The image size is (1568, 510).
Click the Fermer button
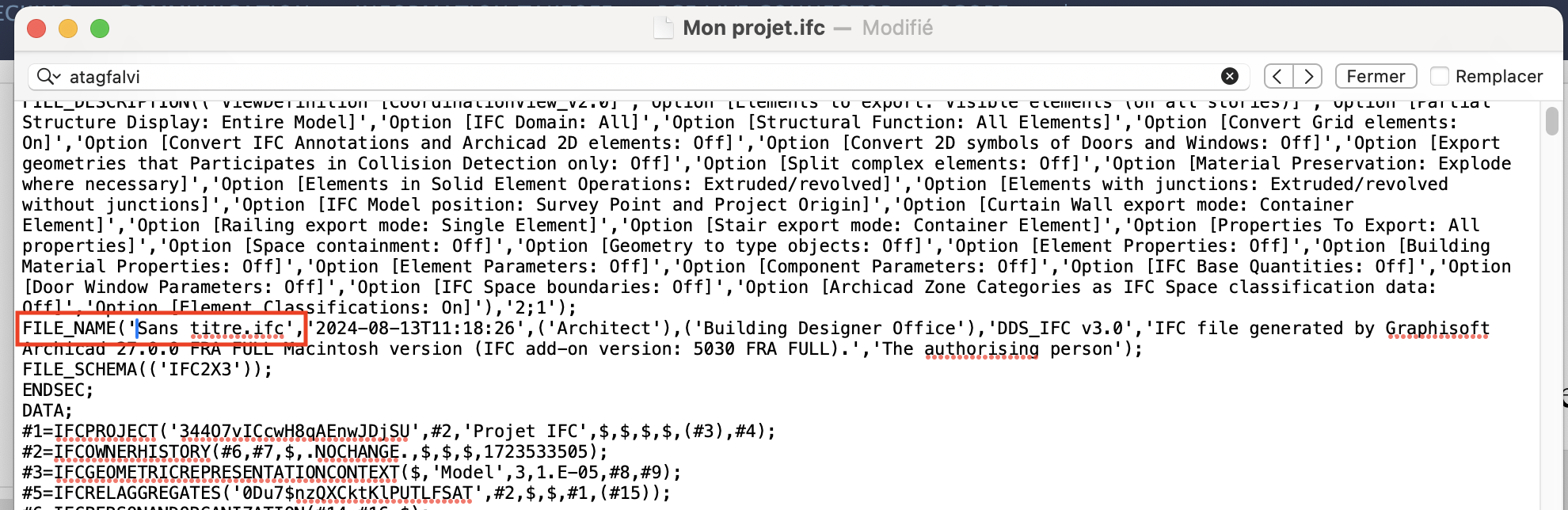[x=1376, y=76]
